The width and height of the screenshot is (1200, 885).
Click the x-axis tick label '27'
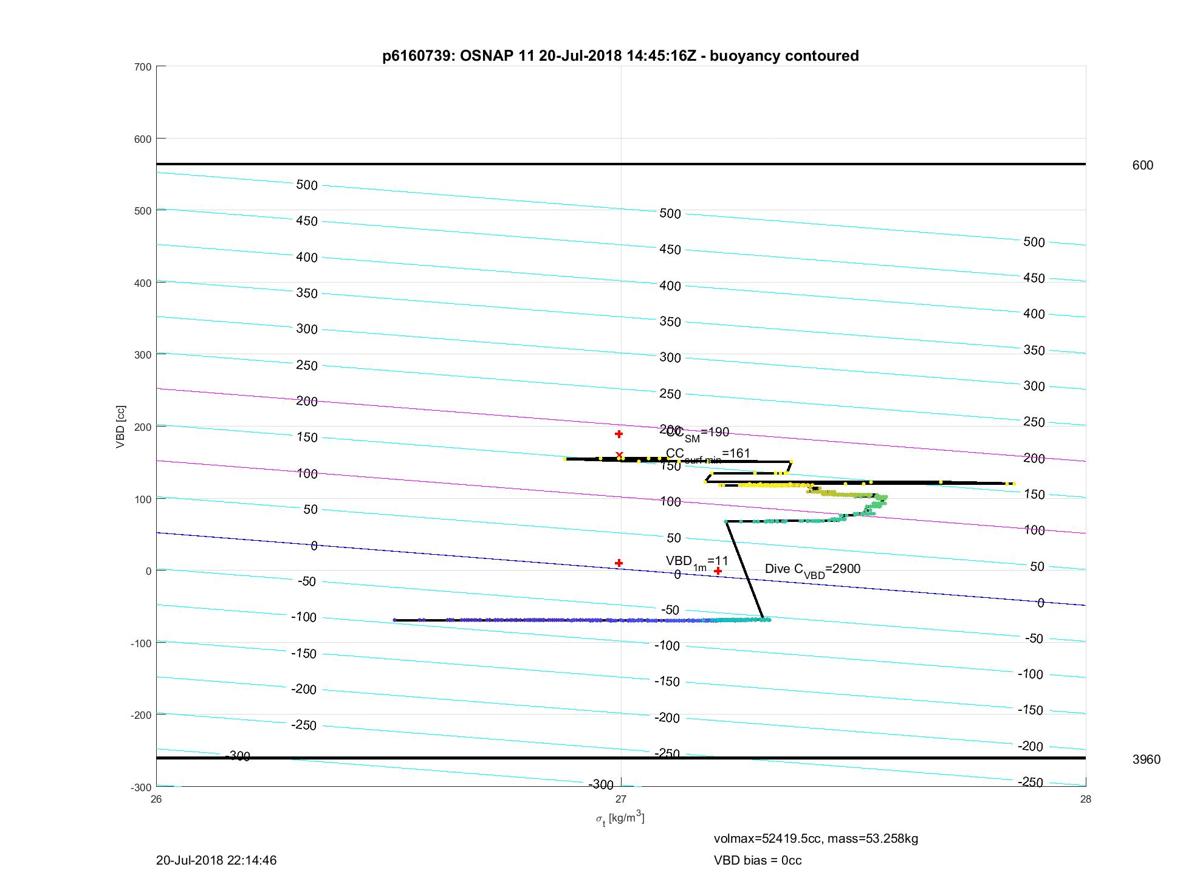[x=621, y=799]
